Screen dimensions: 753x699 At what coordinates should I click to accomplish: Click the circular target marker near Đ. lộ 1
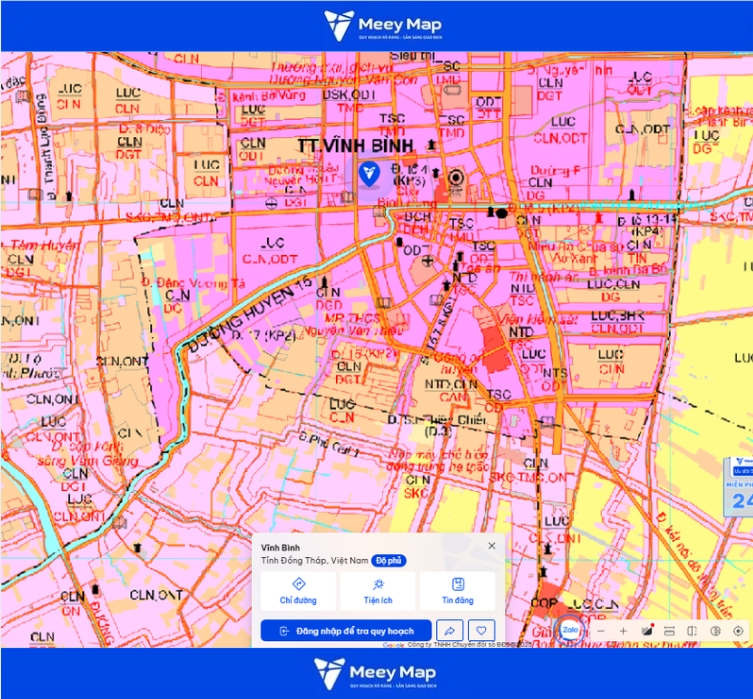click(x=456, y=178)
